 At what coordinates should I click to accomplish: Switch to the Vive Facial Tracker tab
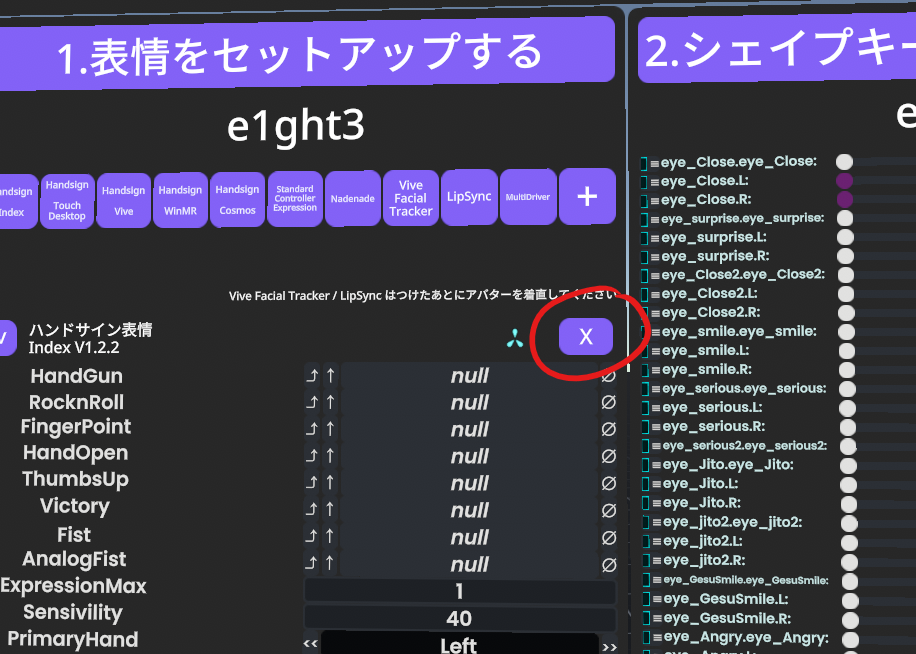411,197
